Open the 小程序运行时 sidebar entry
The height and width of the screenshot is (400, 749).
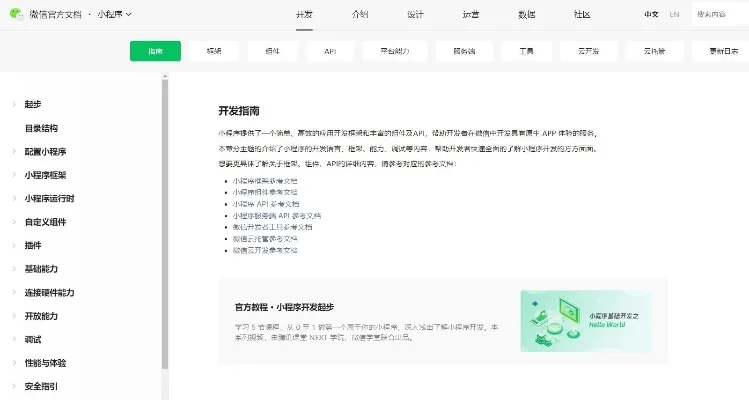(x=50, y=198)
